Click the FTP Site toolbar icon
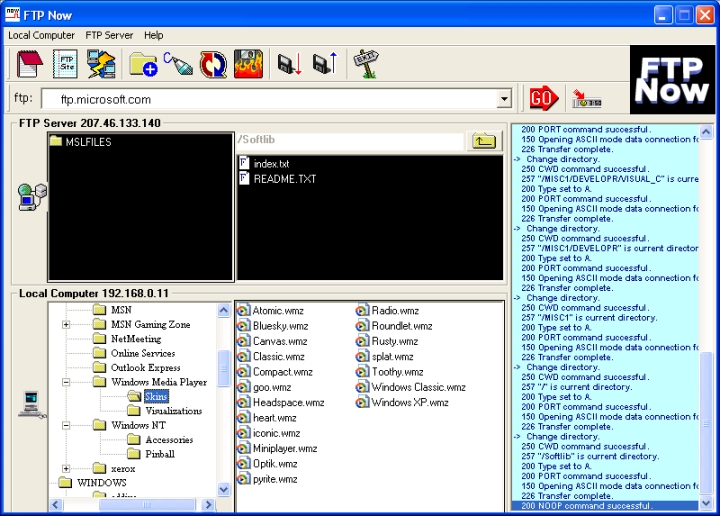 [x=65, y=64]
